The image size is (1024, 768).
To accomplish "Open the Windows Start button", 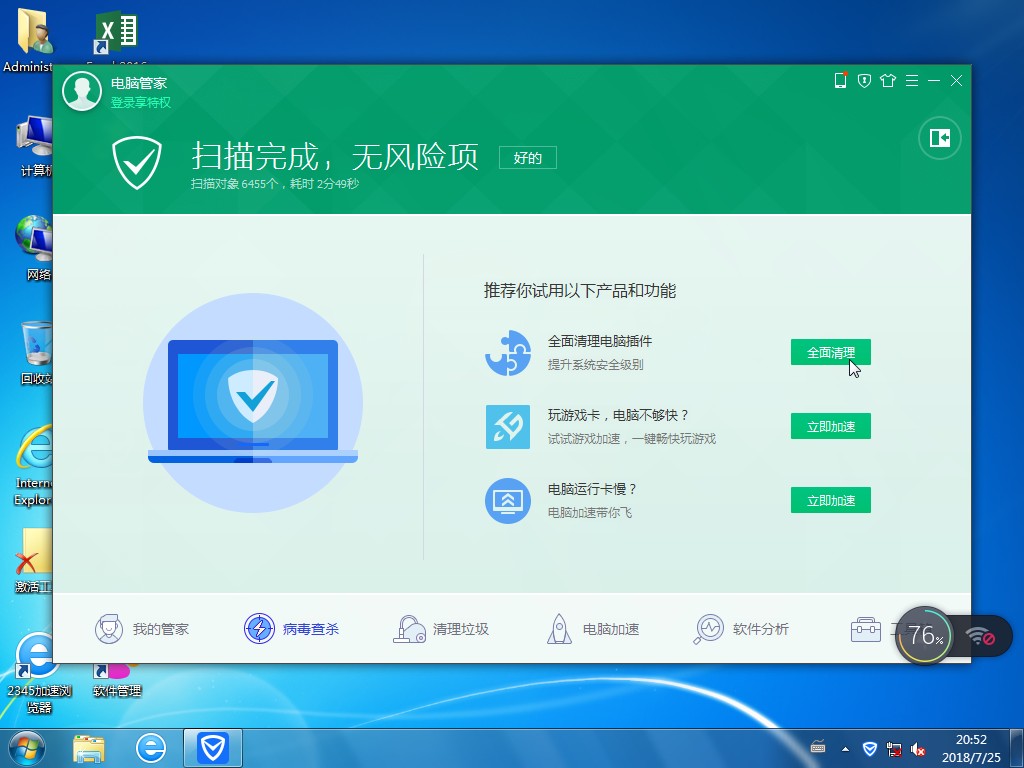I will pos(27,748).
